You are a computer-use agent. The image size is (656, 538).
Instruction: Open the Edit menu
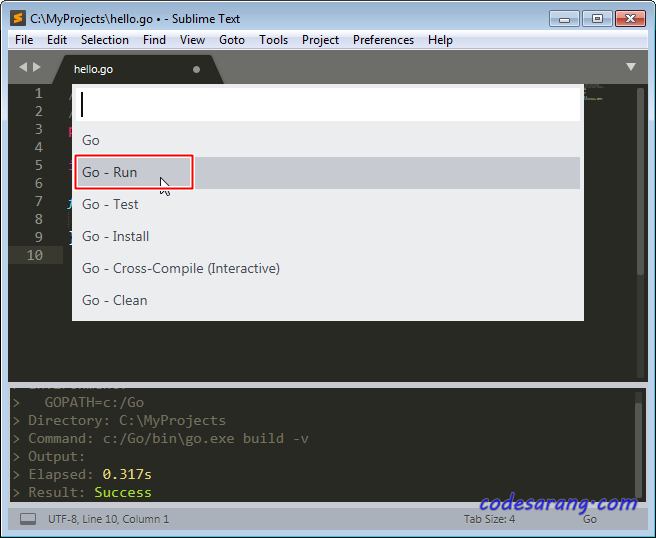coord(57,40)
